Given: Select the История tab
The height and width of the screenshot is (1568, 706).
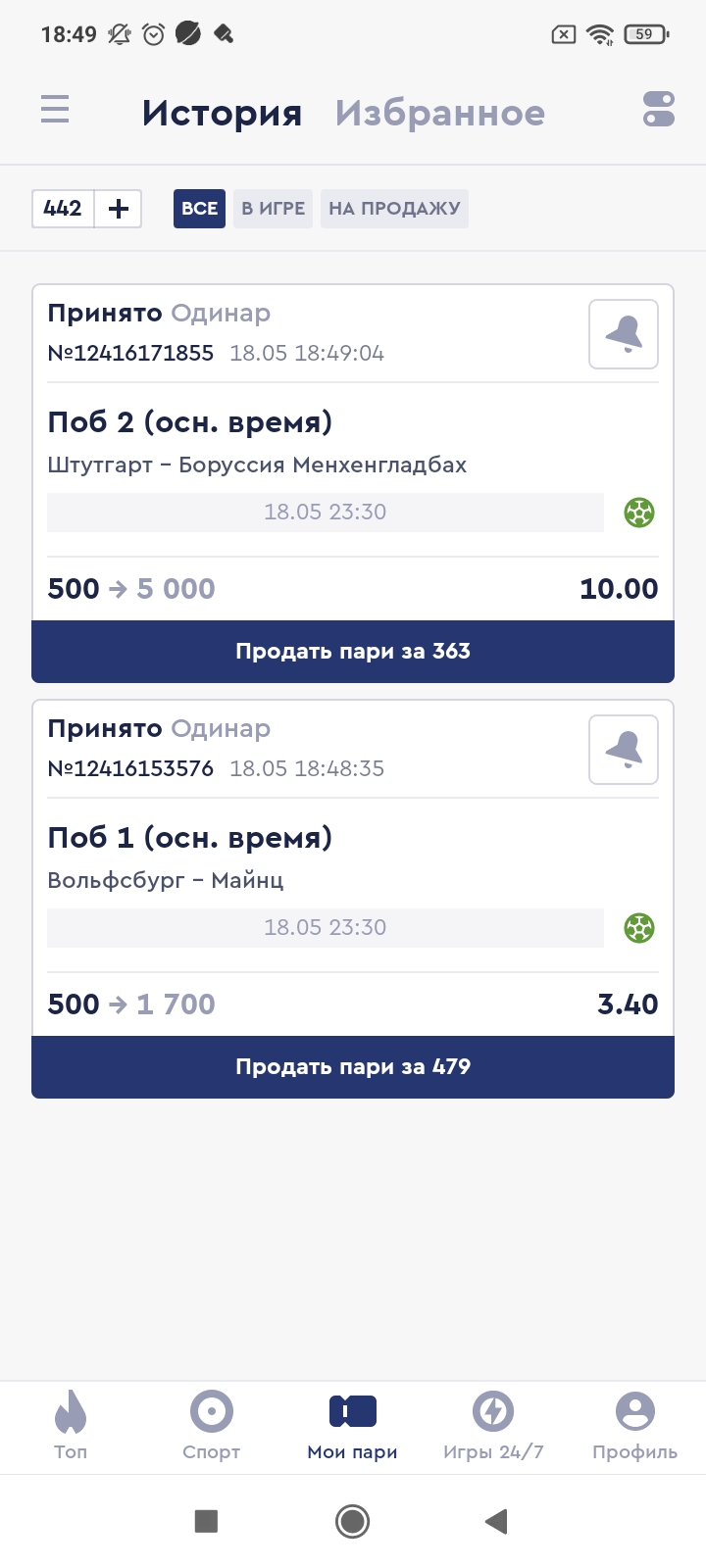Looking at the screenshot, I should tap(222, 114).
